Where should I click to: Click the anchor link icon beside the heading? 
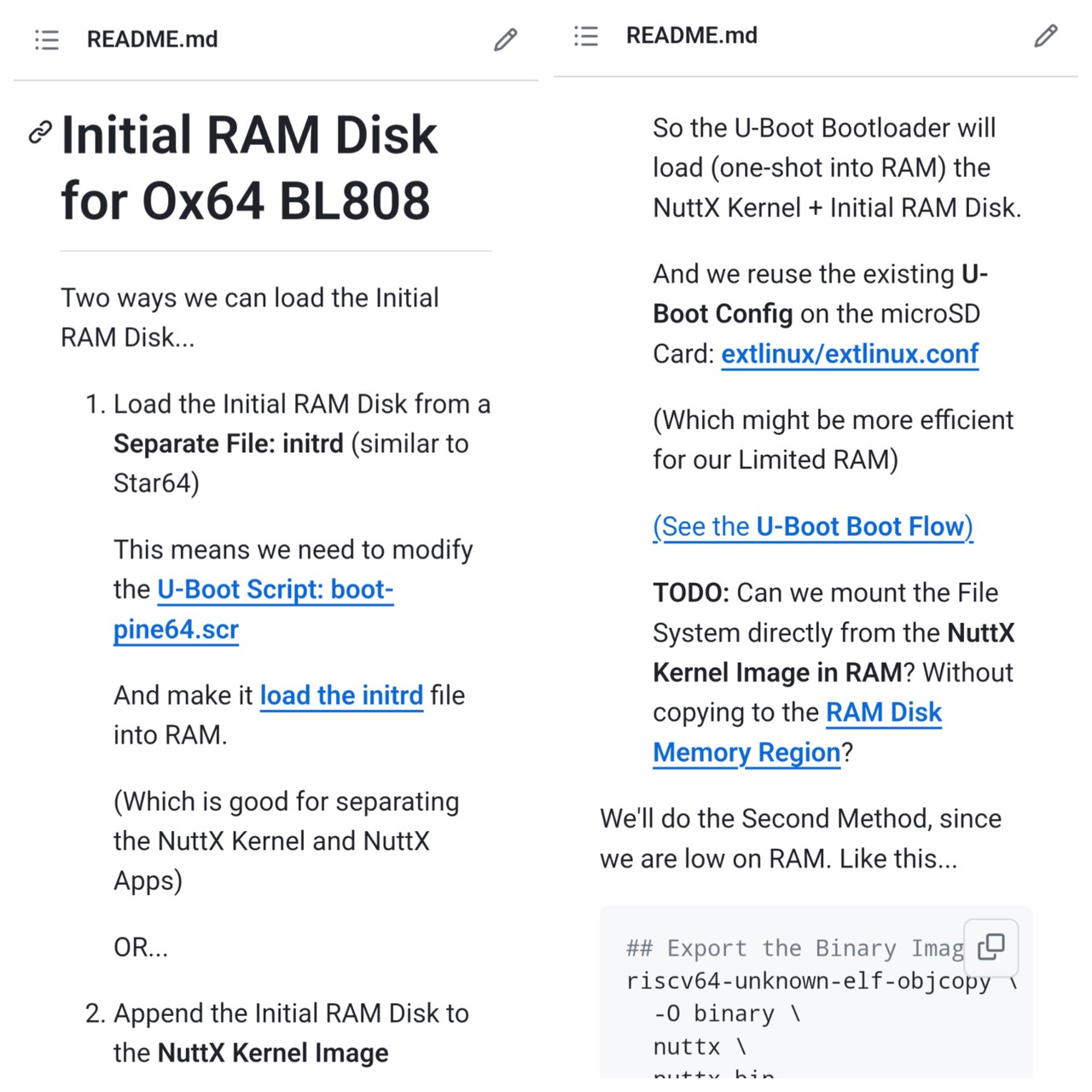pyautogui.click(x=40, y=132)
